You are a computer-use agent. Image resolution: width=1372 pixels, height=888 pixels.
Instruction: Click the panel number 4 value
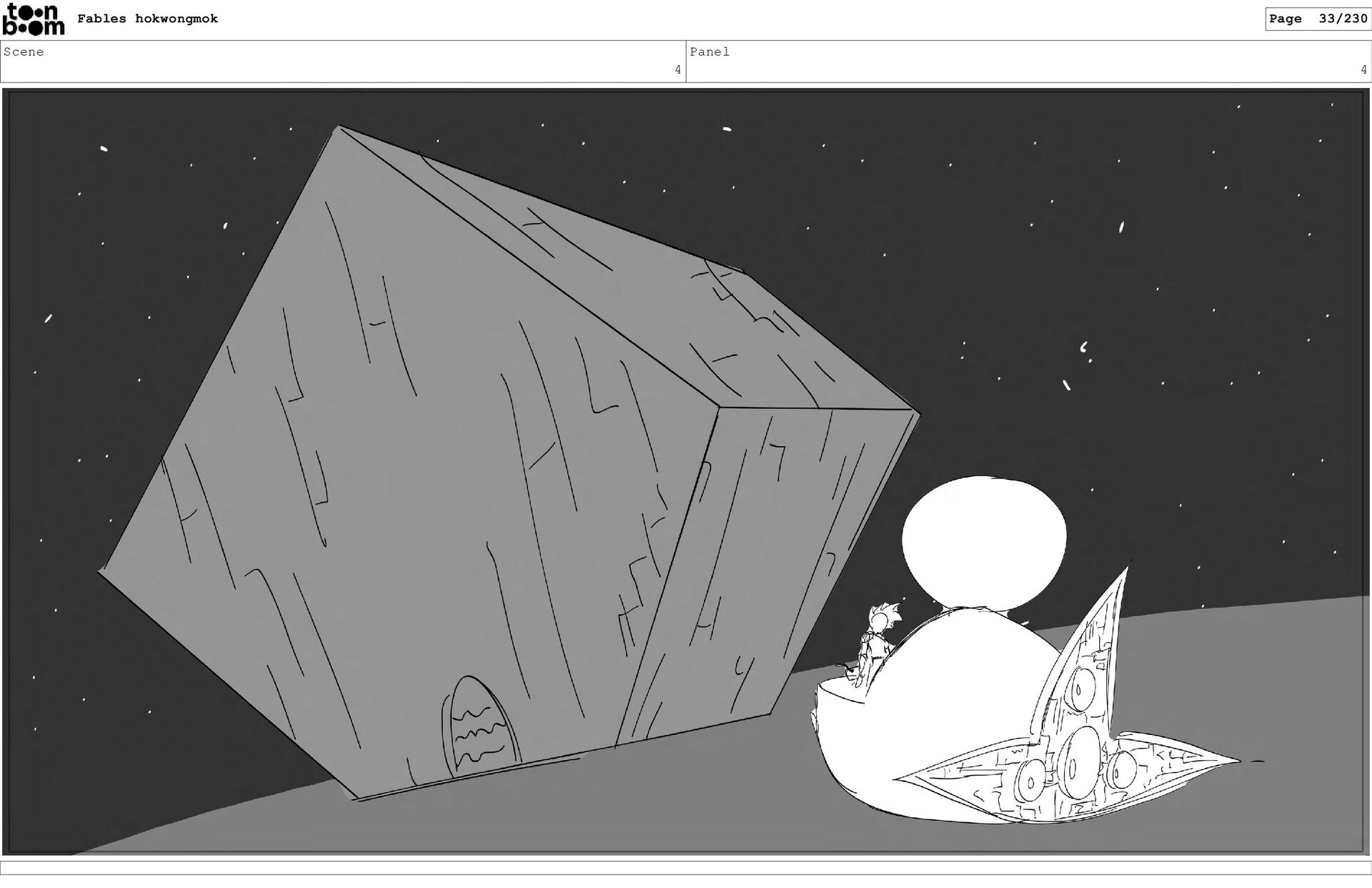click(x=1363, y=70)
